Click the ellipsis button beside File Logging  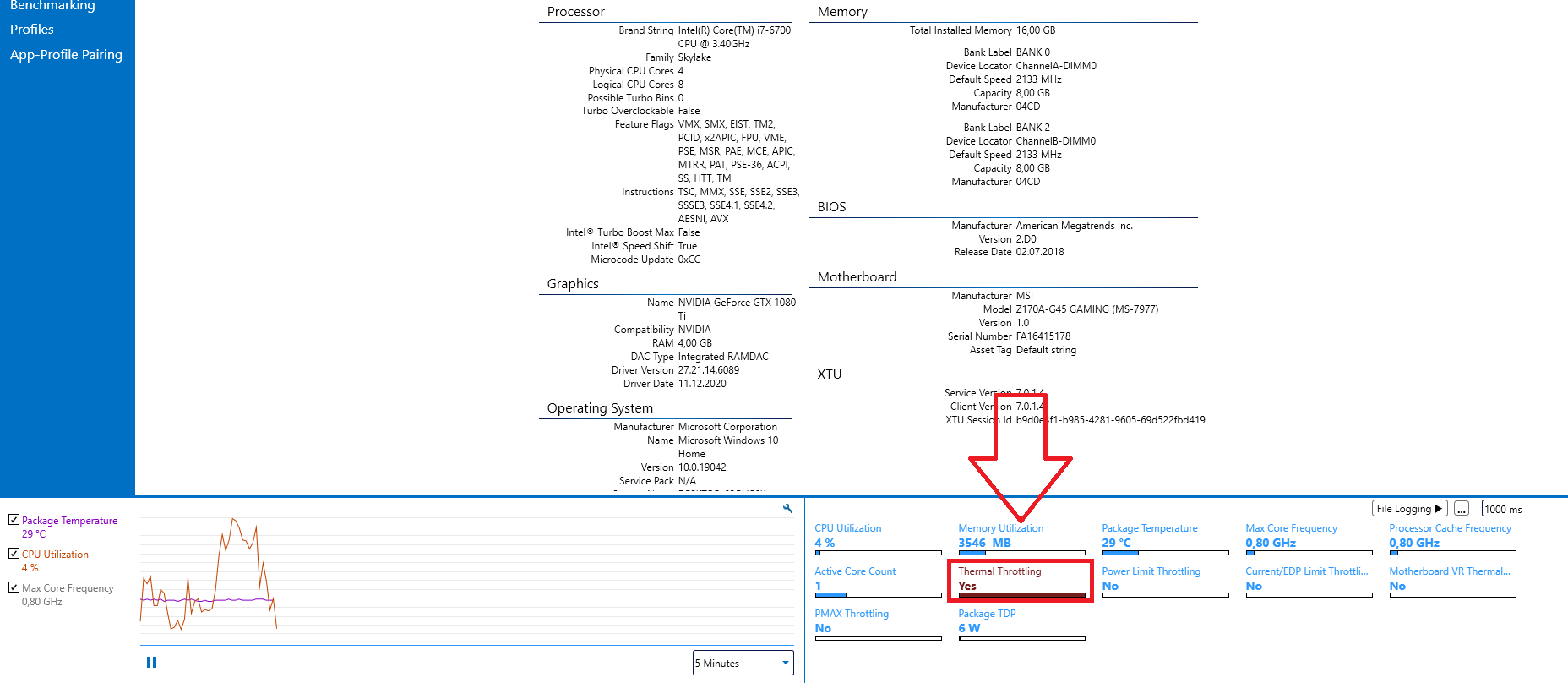tap(1462, 508)
